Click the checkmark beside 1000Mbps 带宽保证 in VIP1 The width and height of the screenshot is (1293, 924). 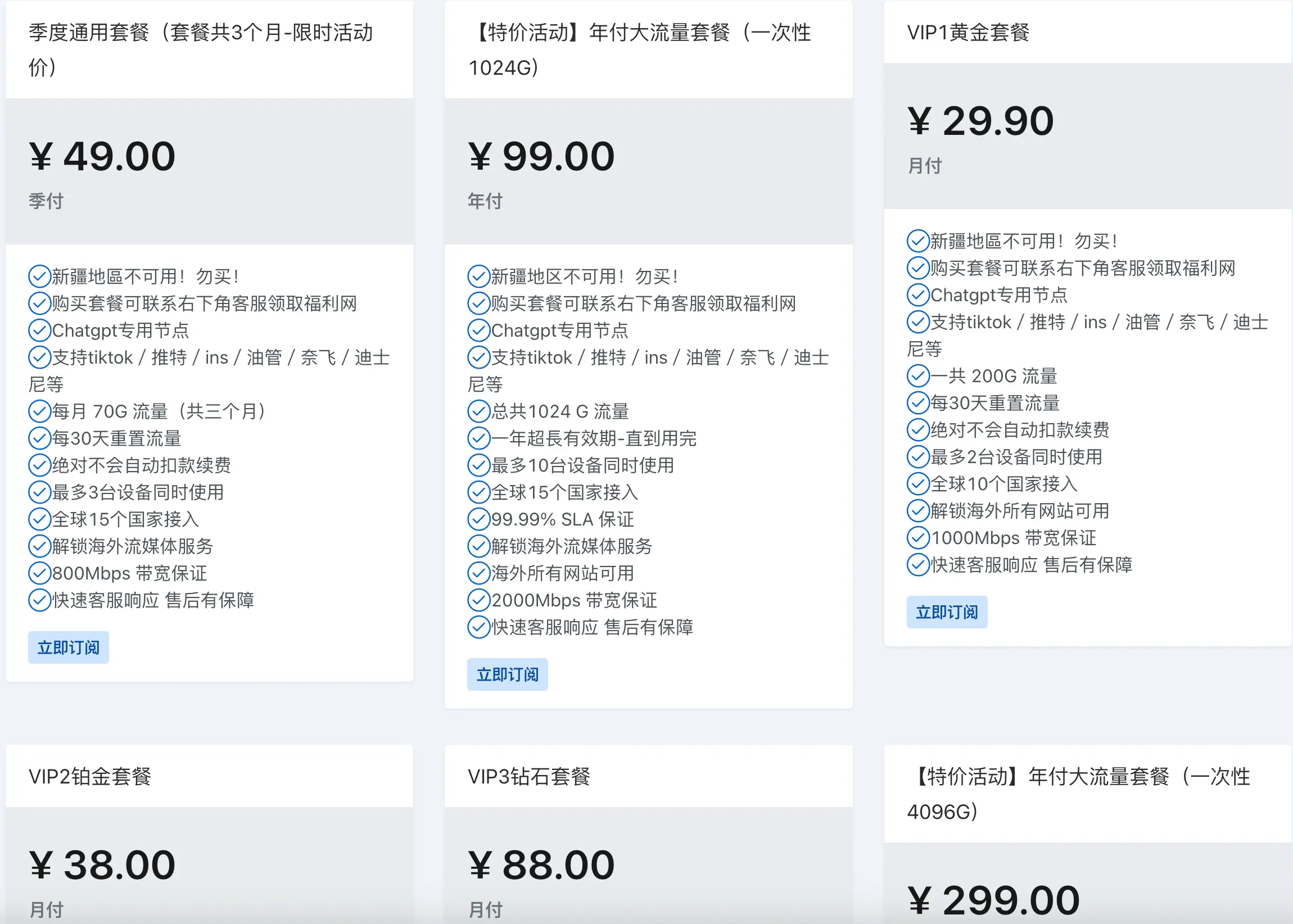tap(917, 538)
